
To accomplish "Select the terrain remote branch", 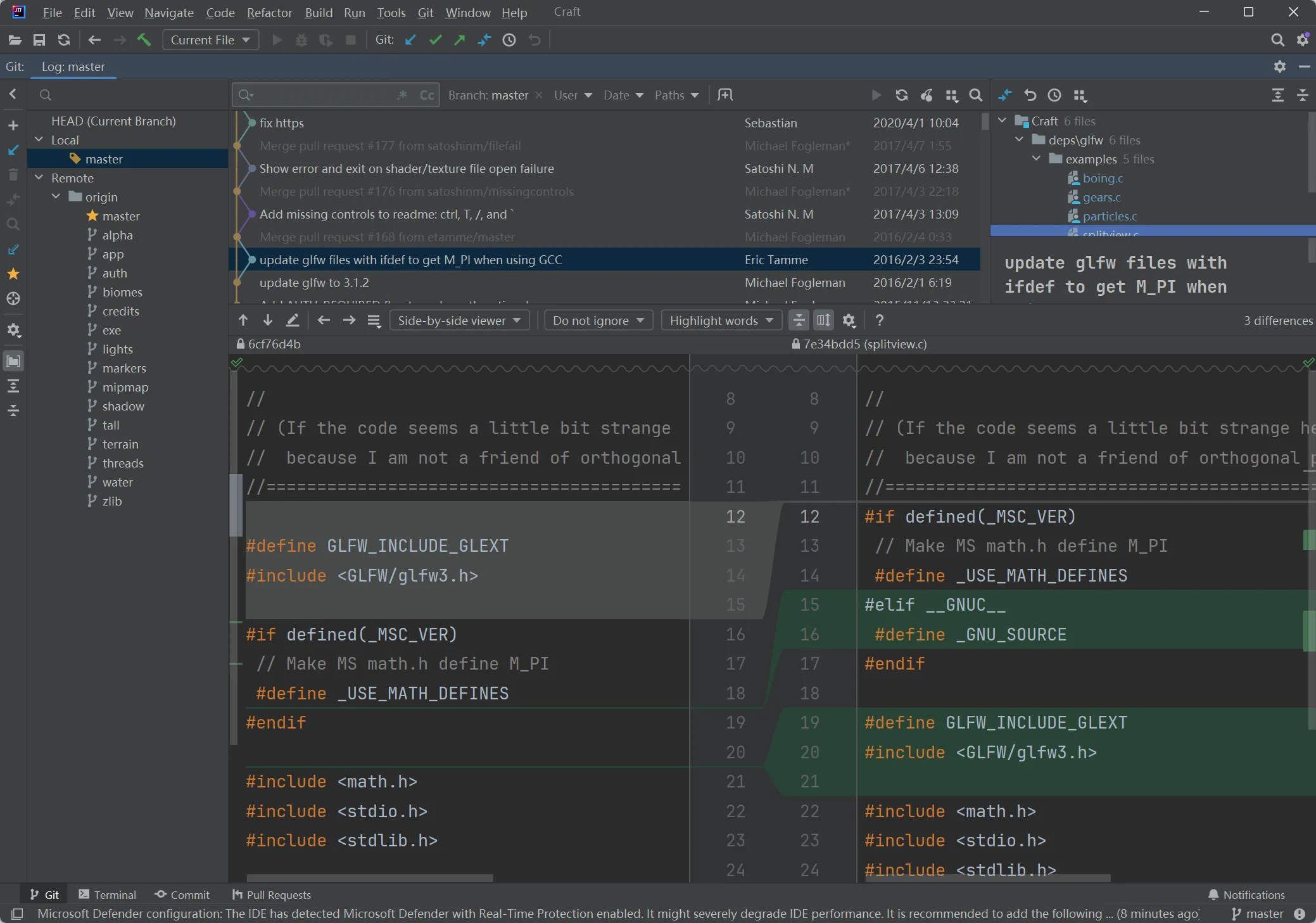I will pos(120,444).
